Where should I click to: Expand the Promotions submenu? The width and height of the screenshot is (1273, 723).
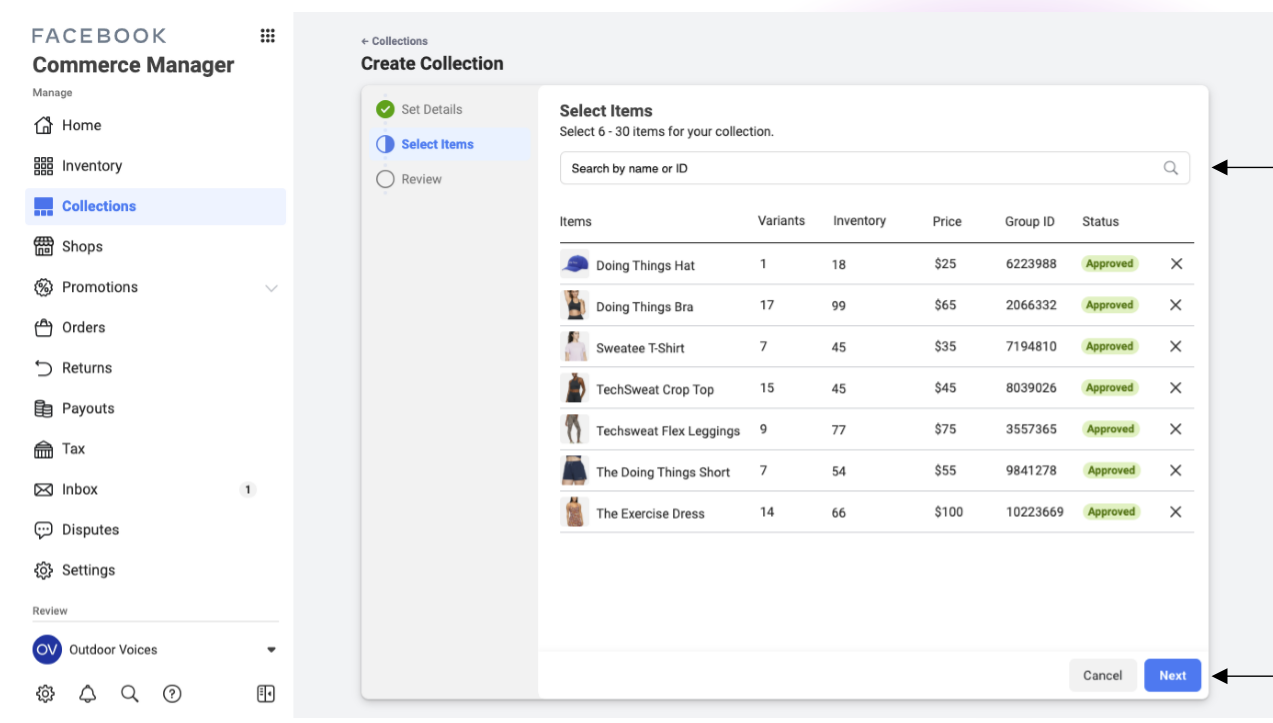point(271,287)
